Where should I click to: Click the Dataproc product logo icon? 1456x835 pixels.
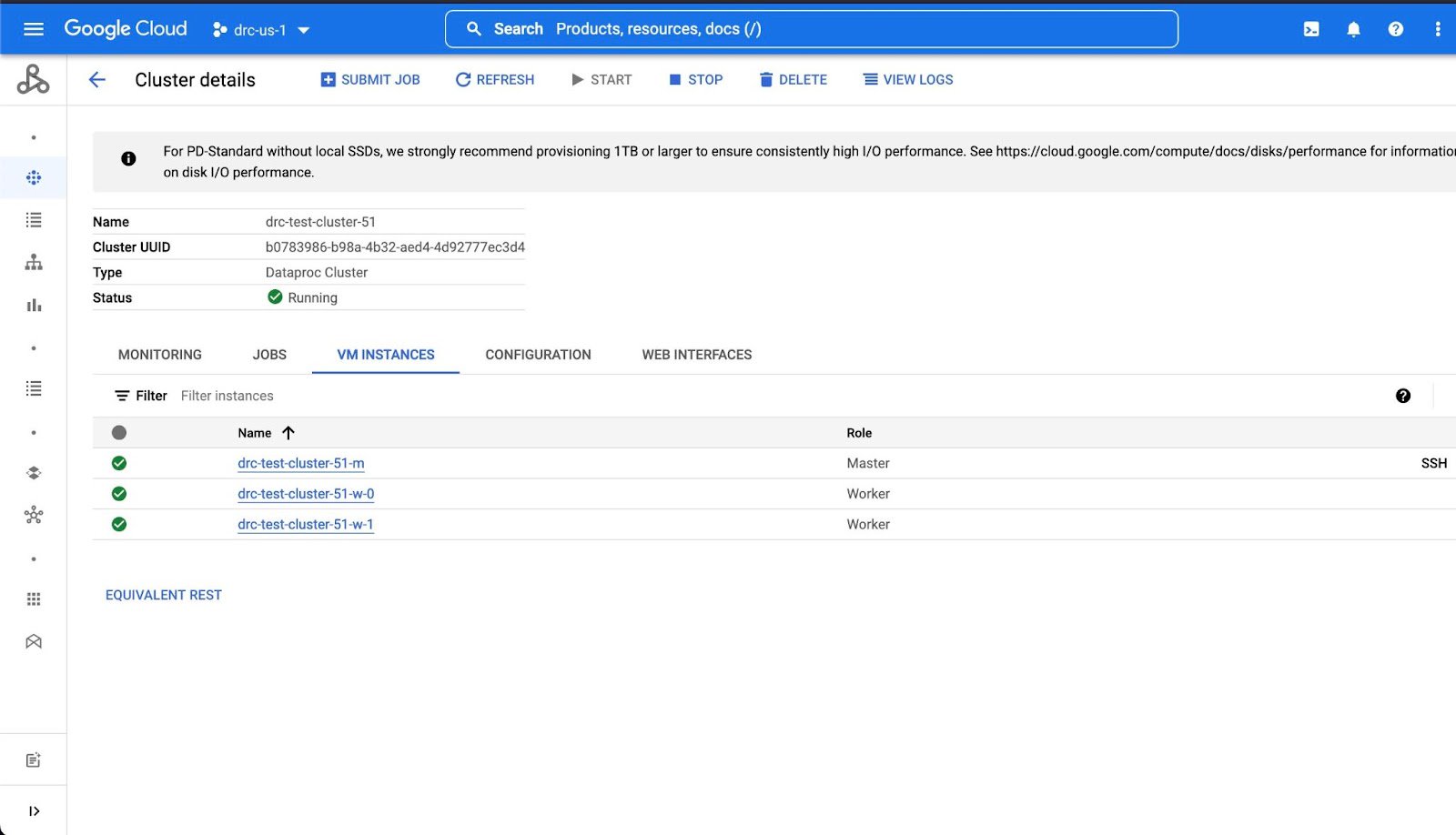34,80
